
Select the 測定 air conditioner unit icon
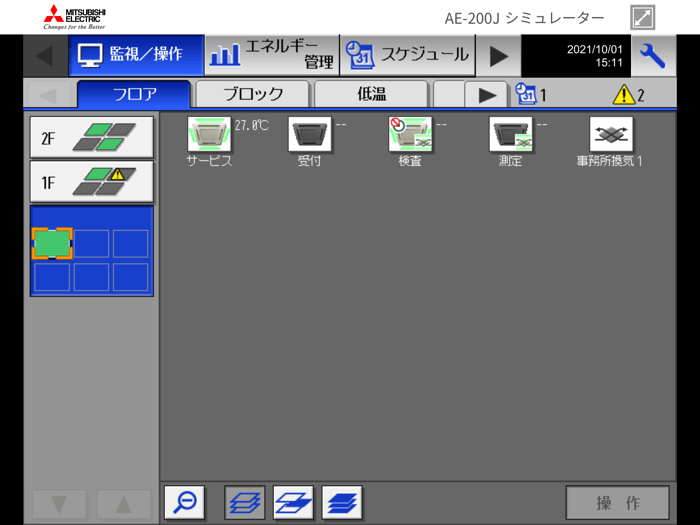pos(511,134)
